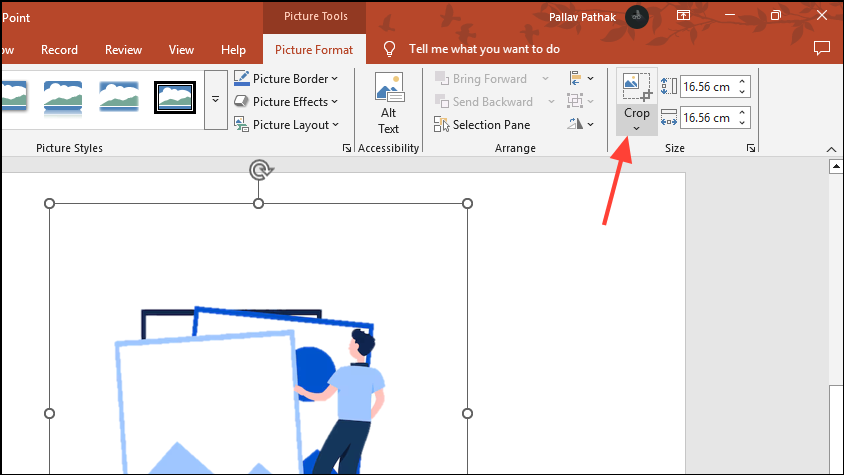Switch to the View tab
844x475 pixels.
pyautogui.click(x=181, y=50)
